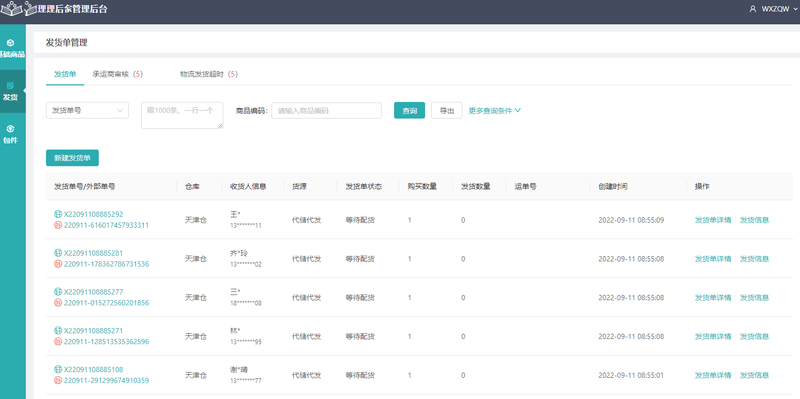
Task: Open 发货单详情 for order X22091108885277
Action: [713, 297]
